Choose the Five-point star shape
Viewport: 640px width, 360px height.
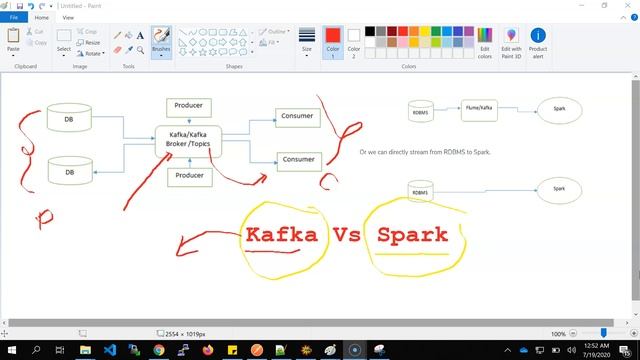pyautogui.click(x=203, y=52)
